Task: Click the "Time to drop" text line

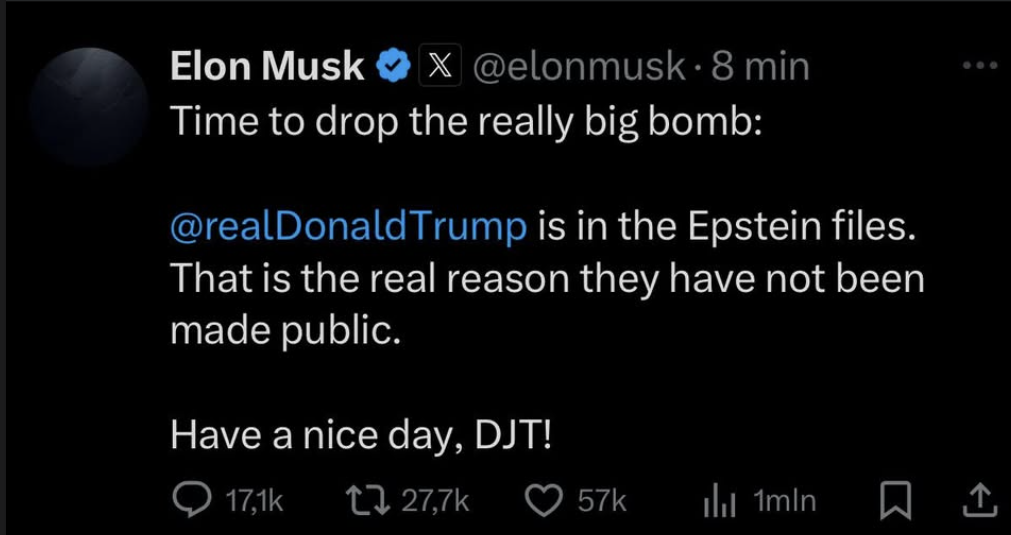Action: (x=467, y=121)
